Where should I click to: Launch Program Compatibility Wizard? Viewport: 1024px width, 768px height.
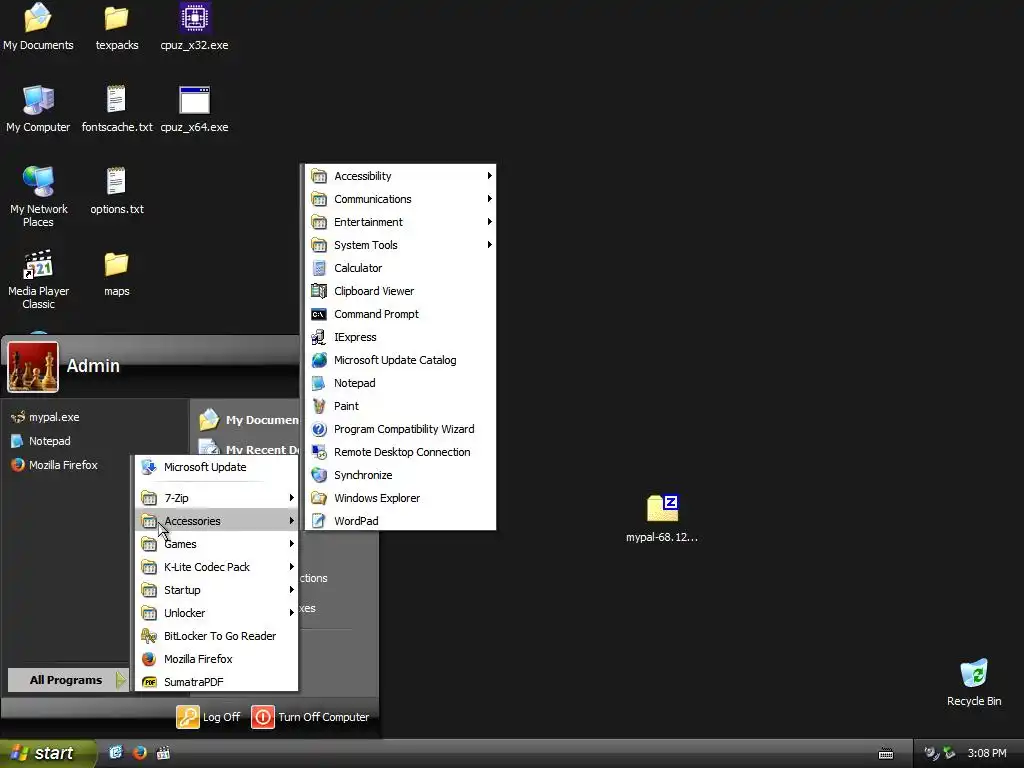[x=401, y=429]
